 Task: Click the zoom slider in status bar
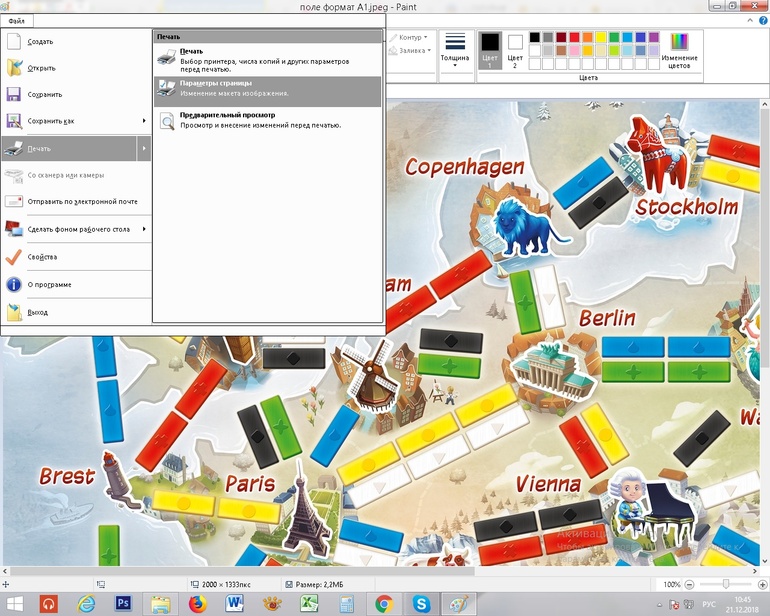tap(725, 584)
